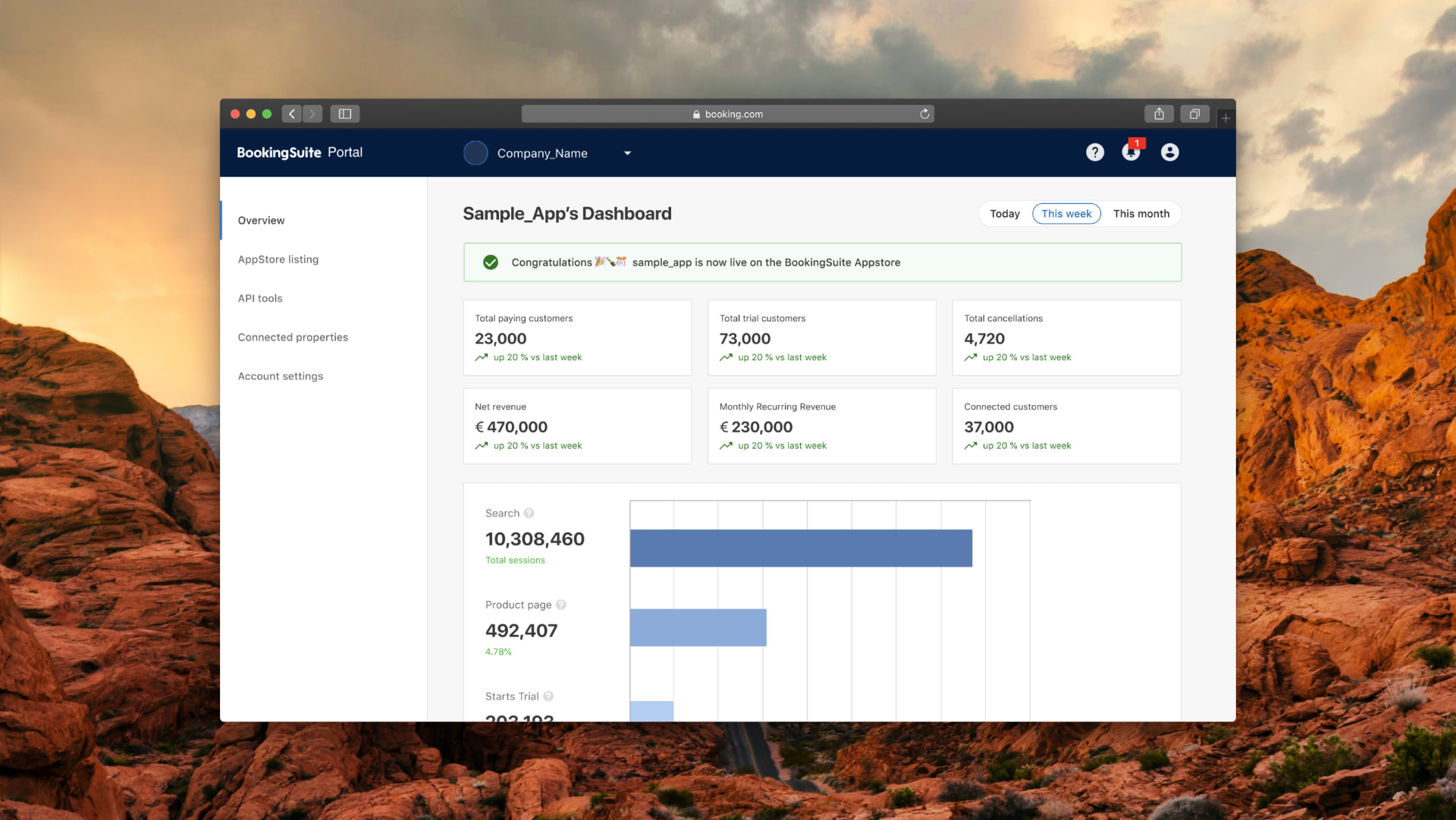Click trend arrow under Total cancellations
The image size is (1456, 820).
pos(971,357)
